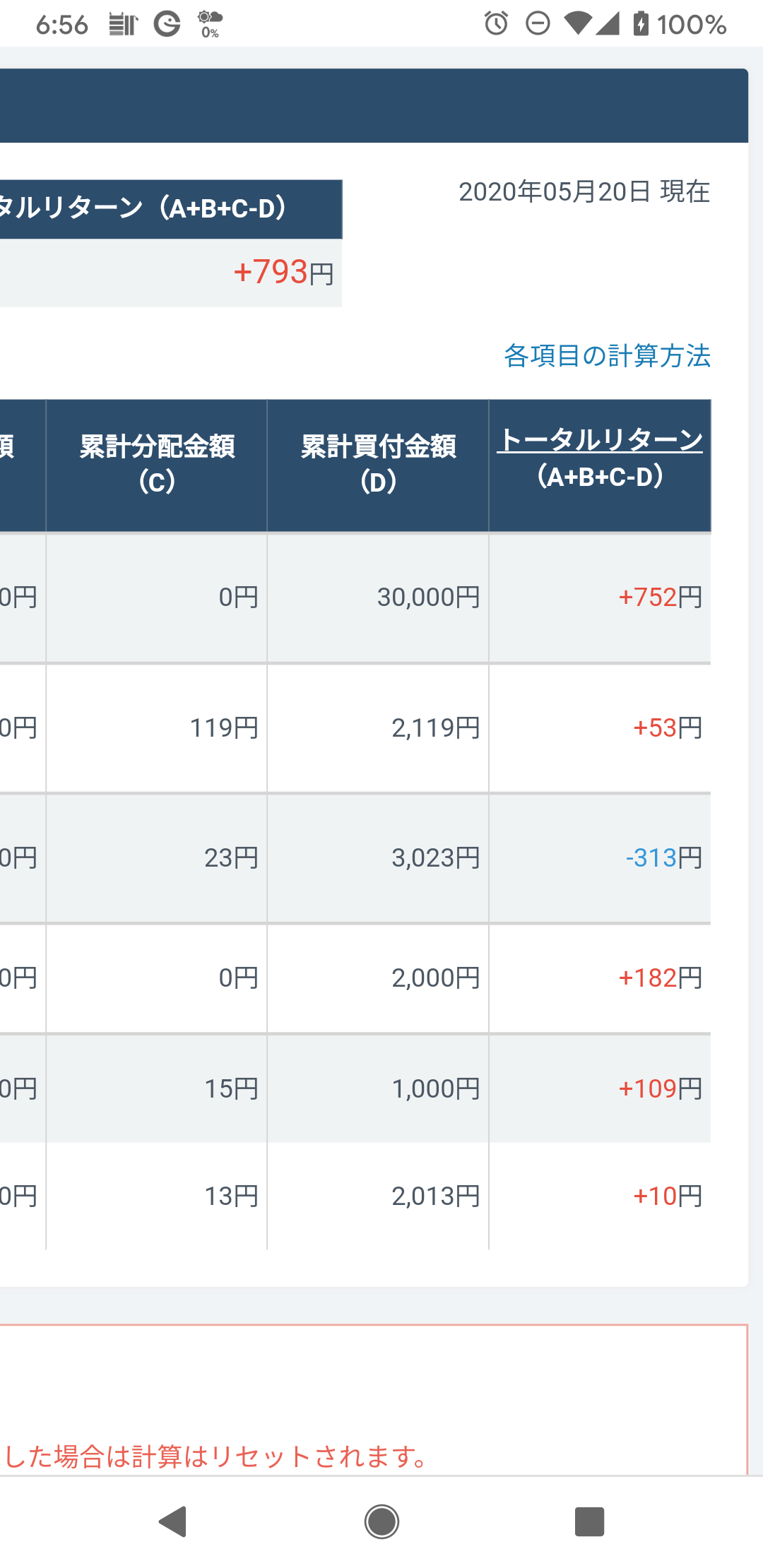The image size is (763, 1568).
Task: Open 各項目の計算方法 link
Action: (x=607, y=355)
